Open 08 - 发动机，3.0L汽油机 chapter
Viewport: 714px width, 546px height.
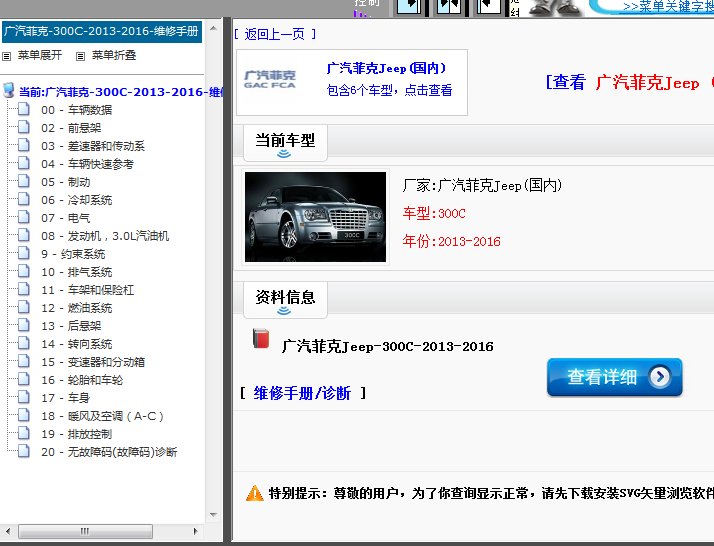click(x=105, y=236)
